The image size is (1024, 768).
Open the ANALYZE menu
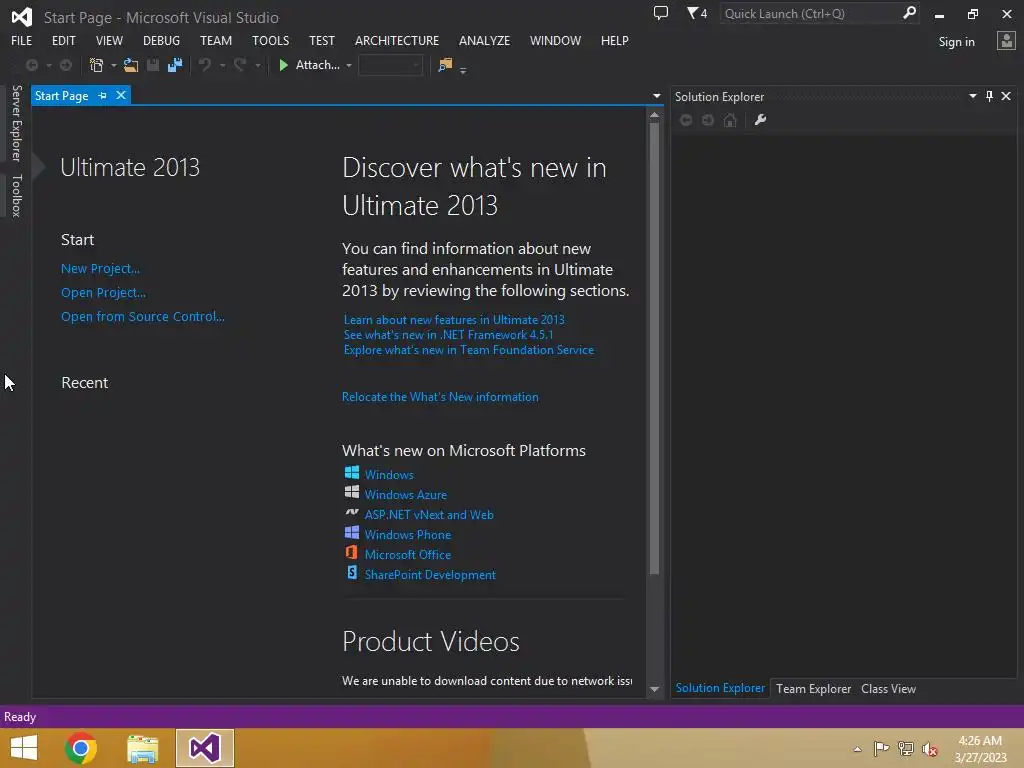tap(485, 40)
